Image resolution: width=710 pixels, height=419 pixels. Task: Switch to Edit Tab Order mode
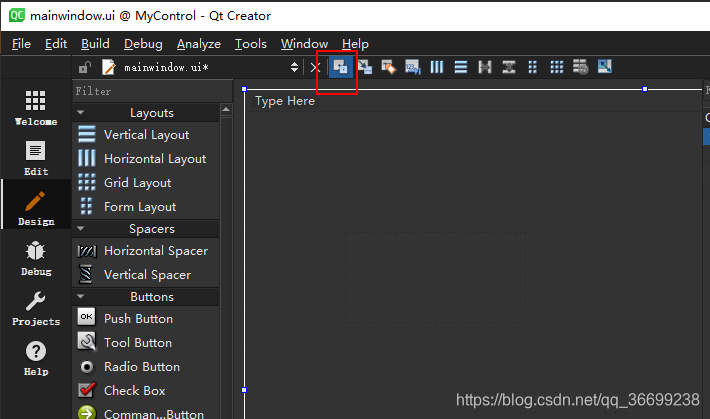point(413,67)
